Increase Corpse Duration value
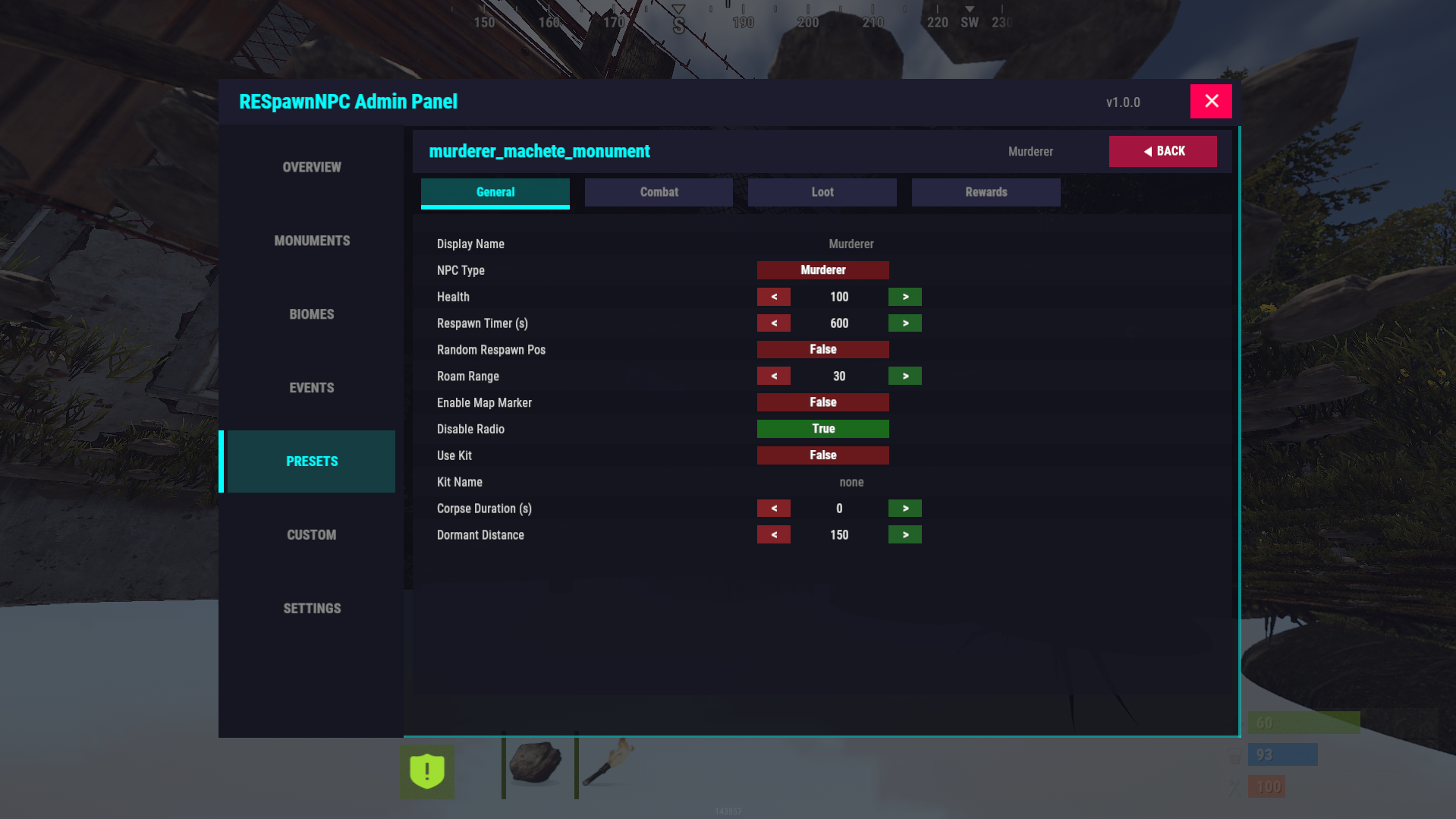This screenshot has width=1456, height=819. (904, 509)
